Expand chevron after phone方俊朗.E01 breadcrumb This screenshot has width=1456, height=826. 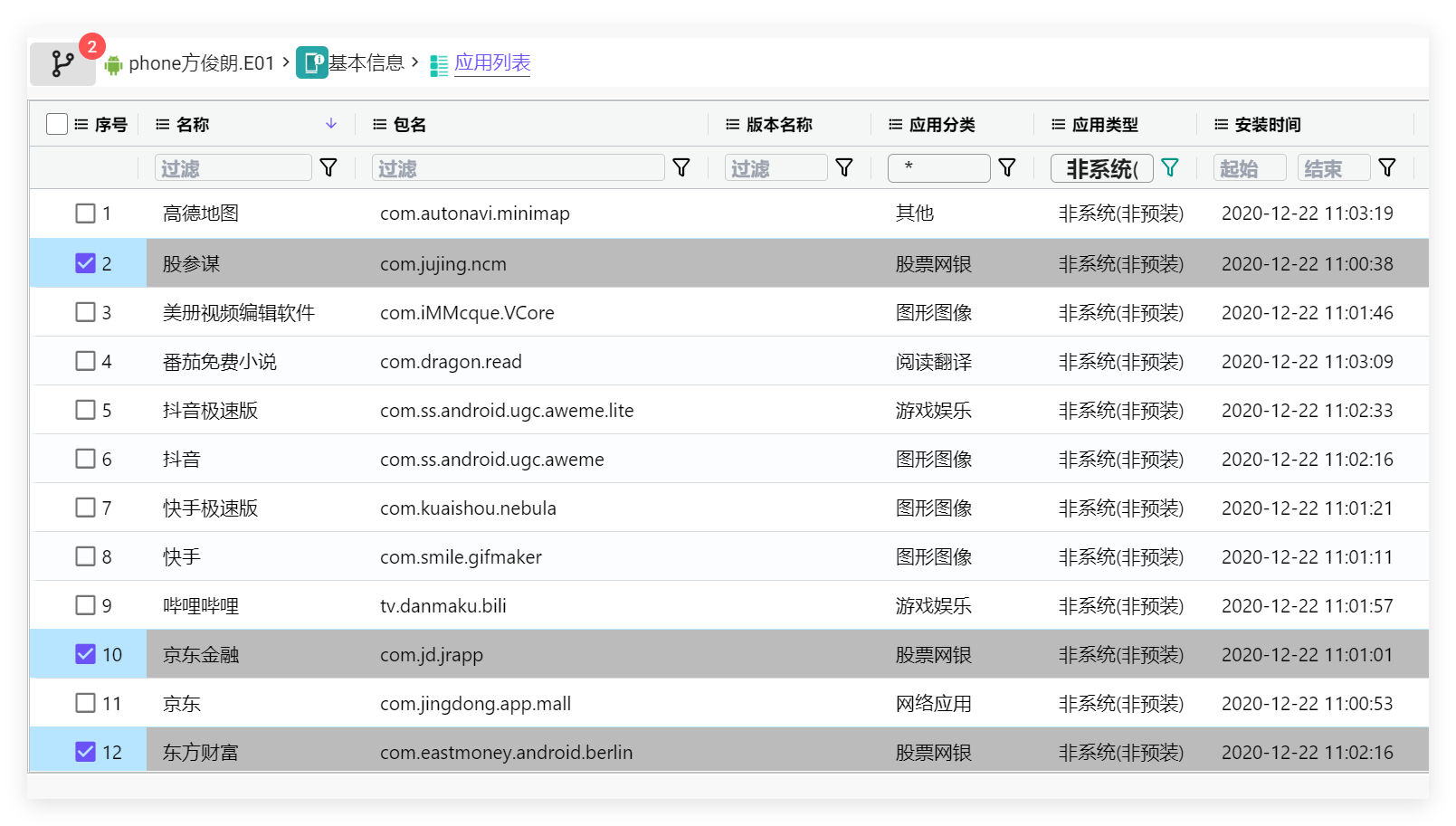tap(286, 62)
